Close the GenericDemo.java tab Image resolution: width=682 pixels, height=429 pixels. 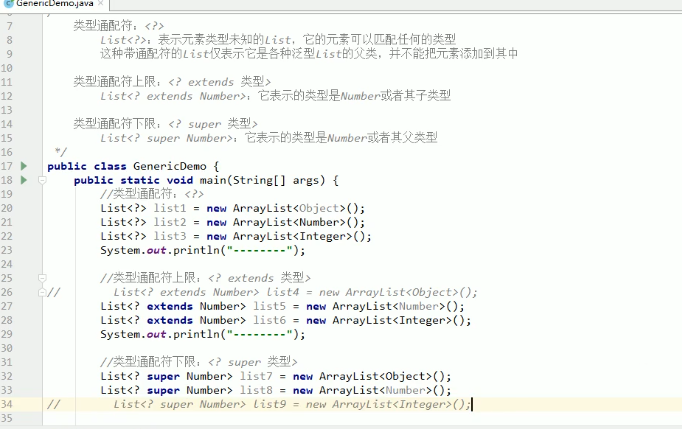[101, 3]
